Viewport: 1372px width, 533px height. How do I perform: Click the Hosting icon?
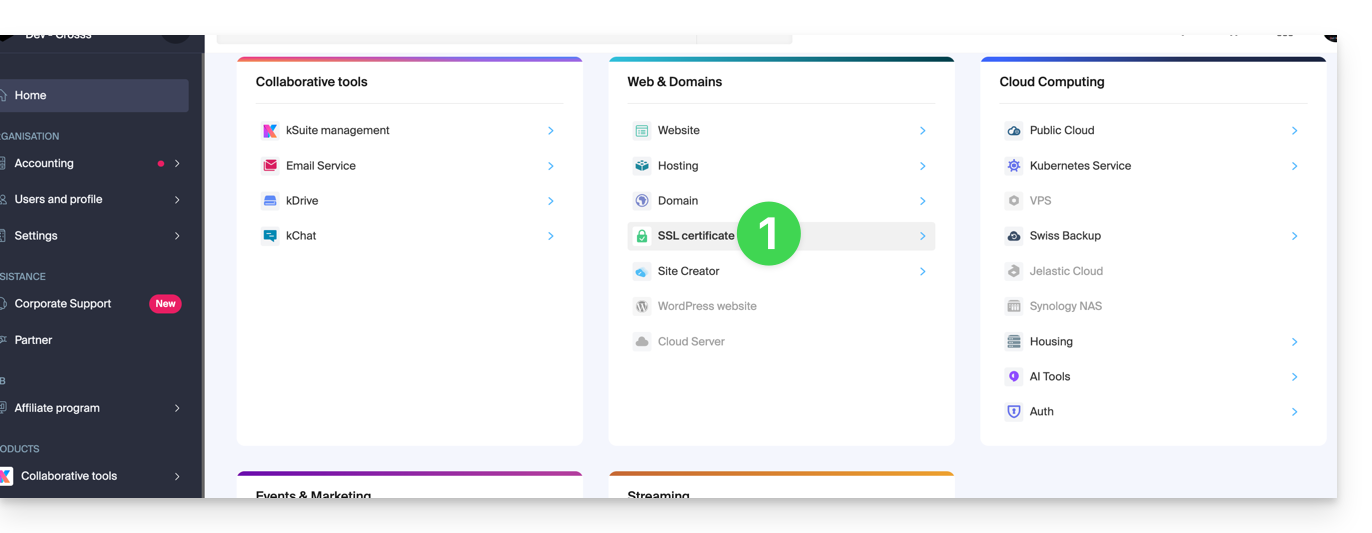tap(642, 166)
